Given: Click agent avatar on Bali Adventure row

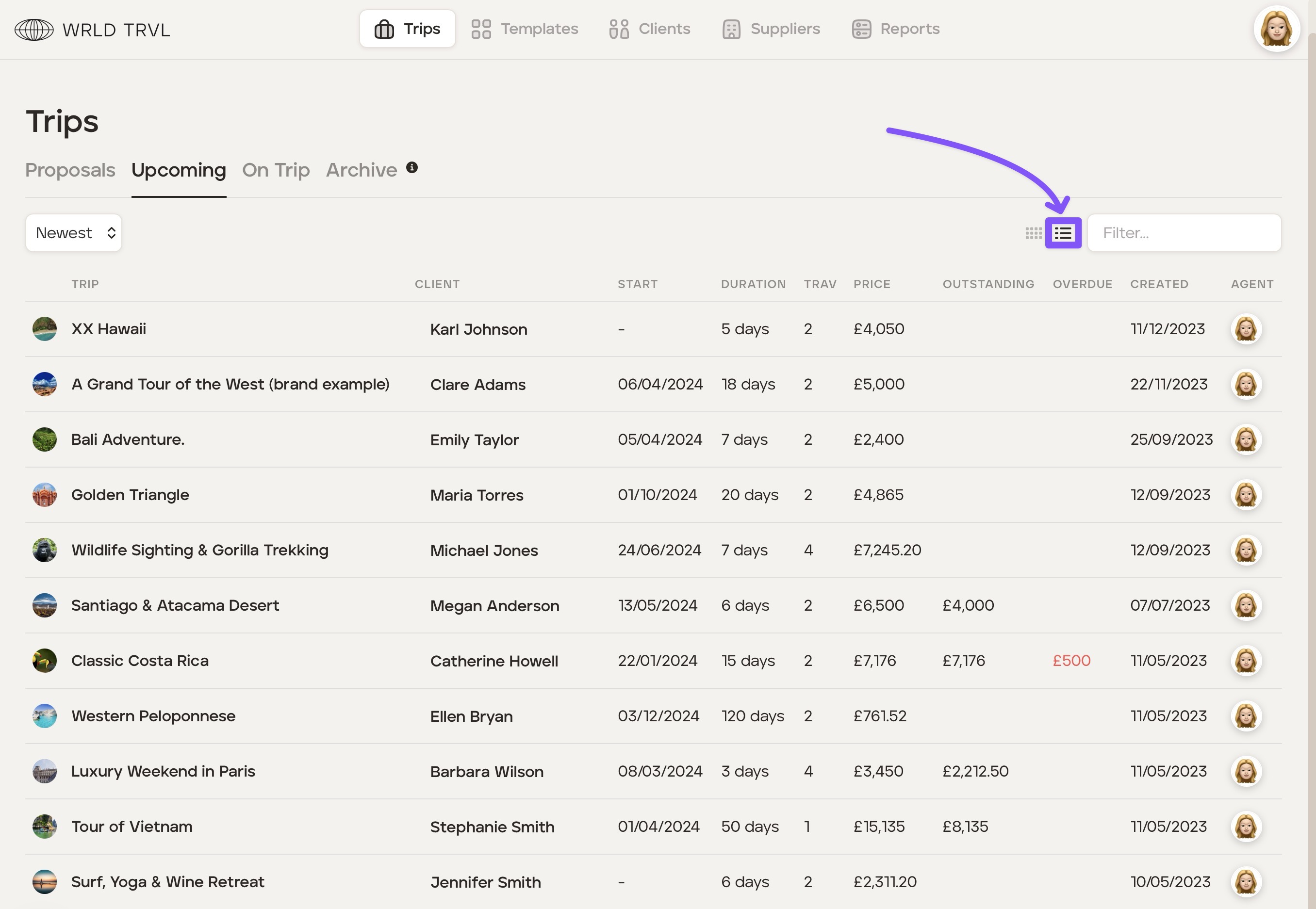Looking at the screenshot, I should pyautogui.click(x=1246, y=439).
